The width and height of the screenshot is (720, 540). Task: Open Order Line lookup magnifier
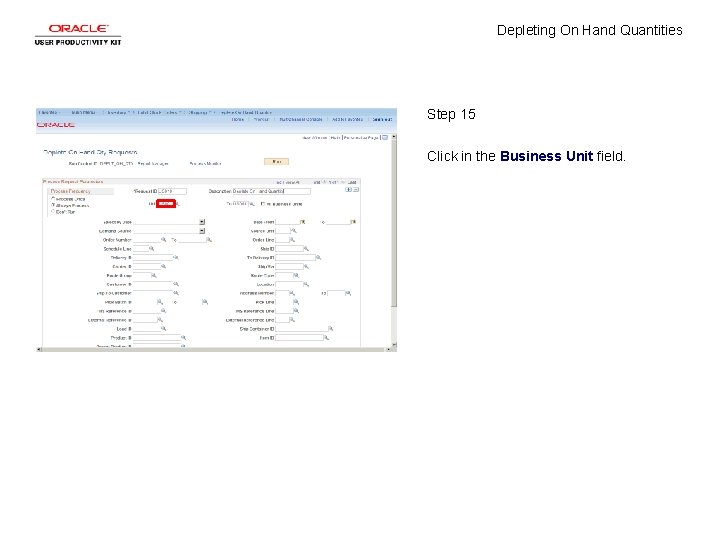(292, 240)
